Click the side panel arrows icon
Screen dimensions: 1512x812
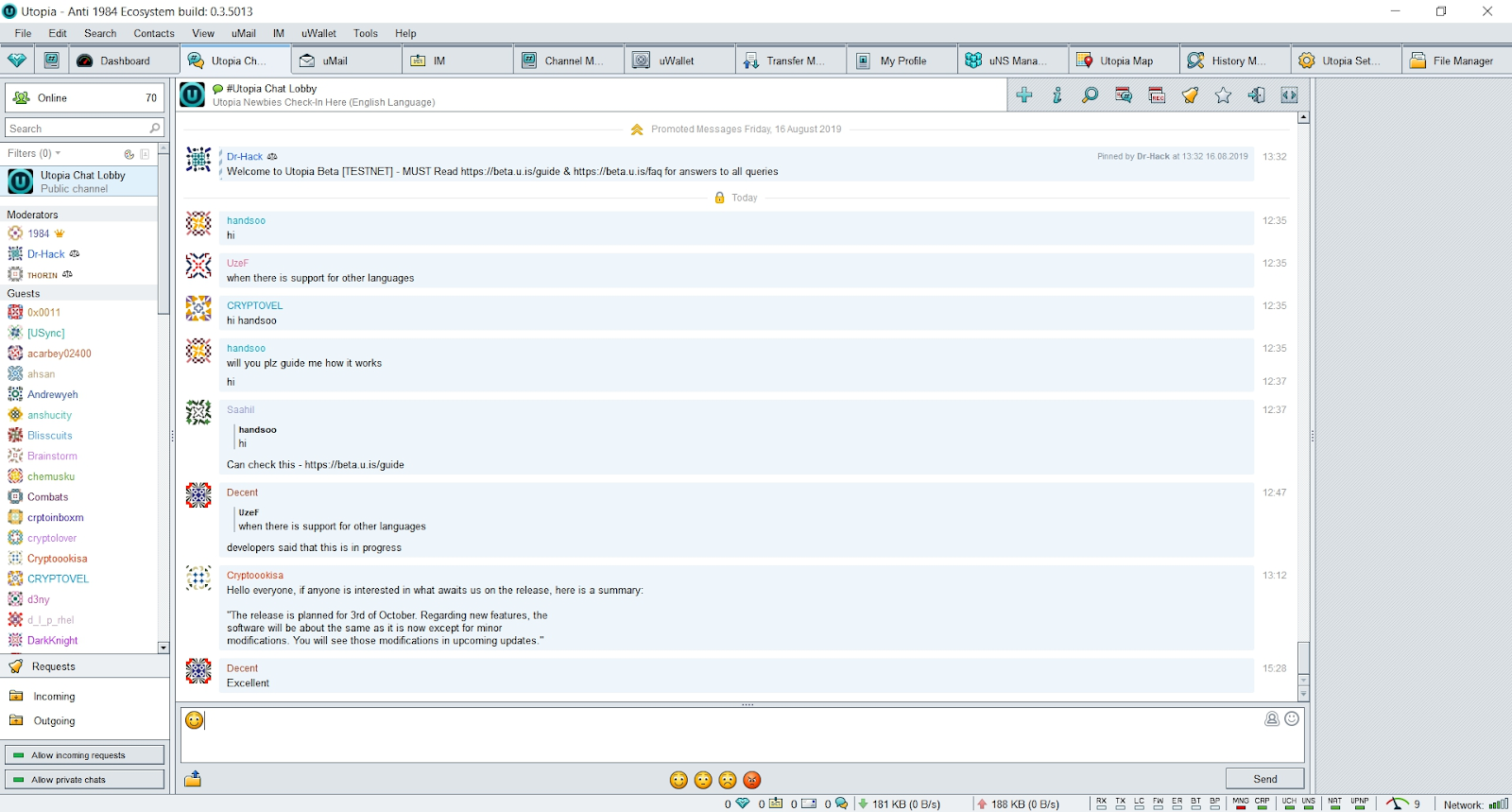click(1289, 95)
